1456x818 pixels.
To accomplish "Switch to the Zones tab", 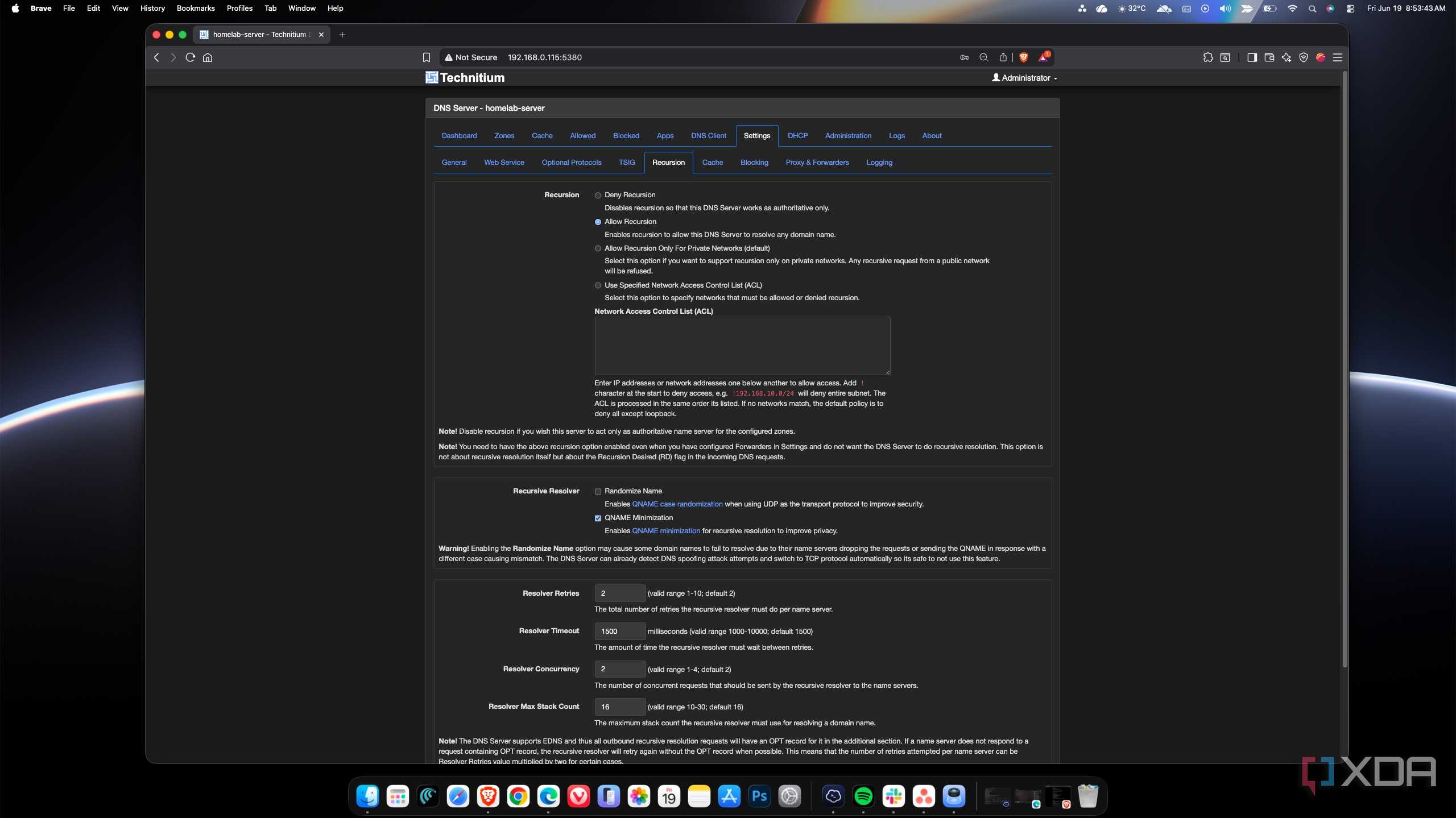I will pos(504,136).
